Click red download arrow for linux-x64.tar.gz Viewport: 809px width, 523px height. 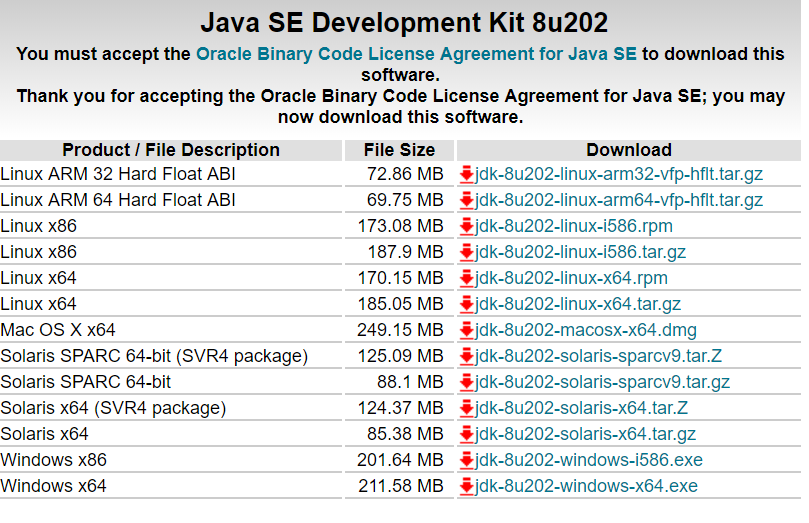466,304
